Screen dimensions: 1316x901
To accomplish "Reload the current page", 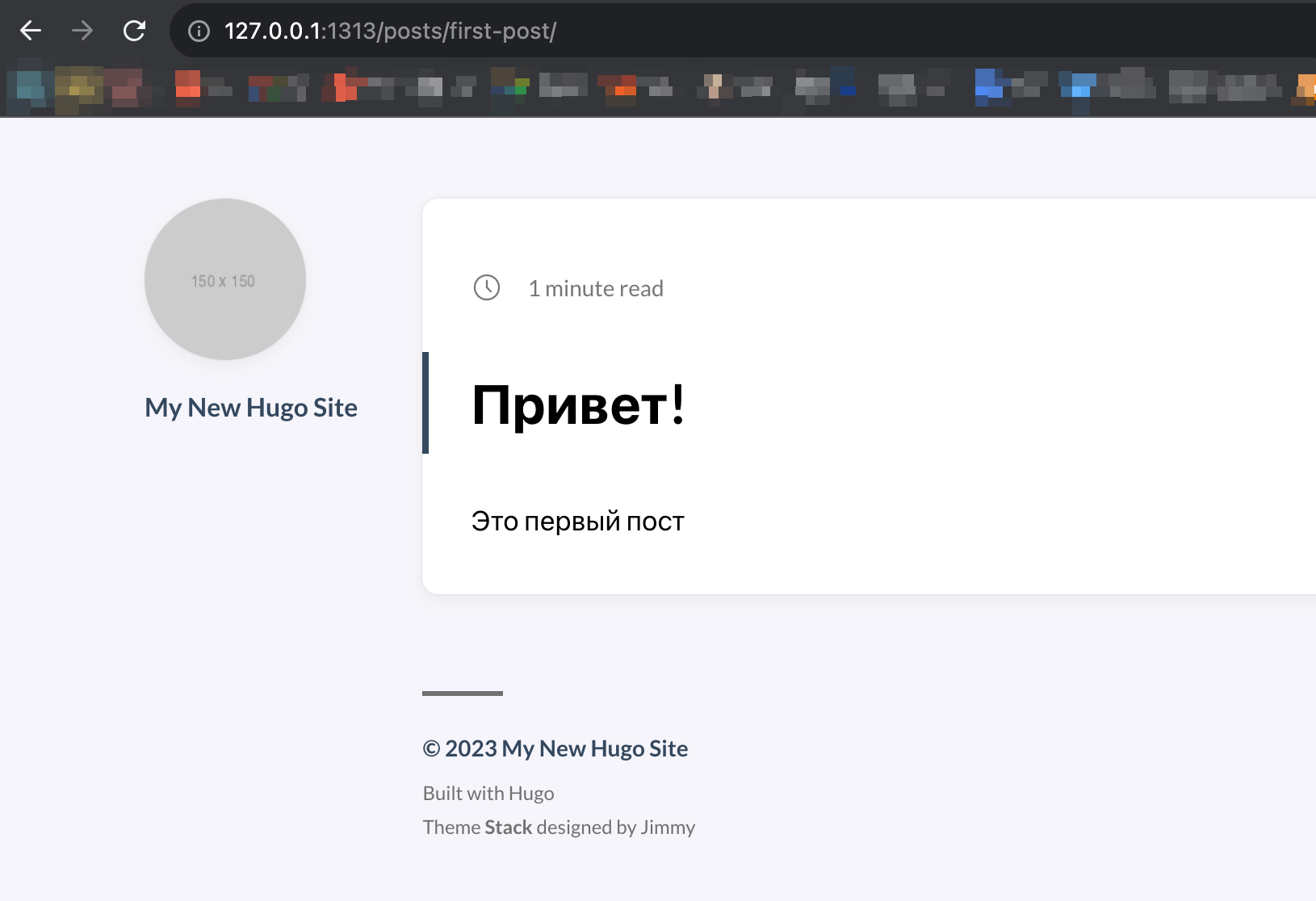I will (x=134, y=31).
